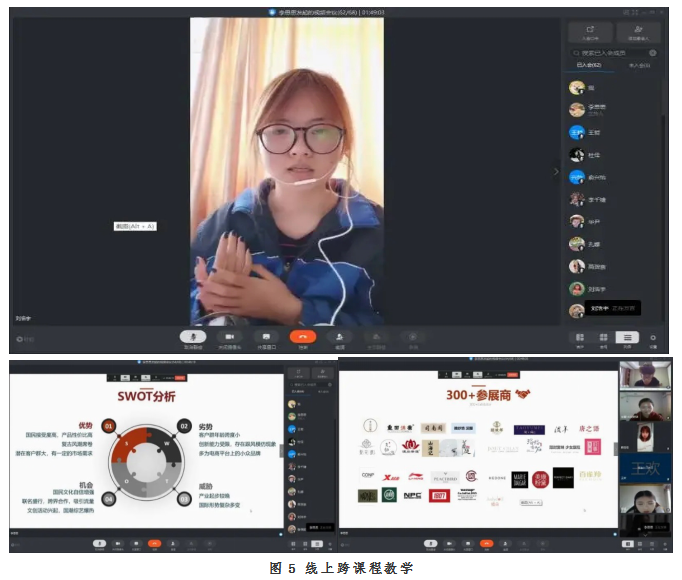682x580 pixels.
Task: Clear the member search box
Action: click(651, 52)
